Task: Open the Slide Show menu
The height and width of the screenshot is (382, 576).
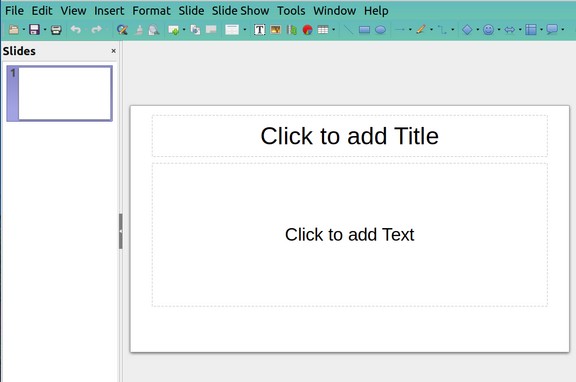Action: click(241, 11)
